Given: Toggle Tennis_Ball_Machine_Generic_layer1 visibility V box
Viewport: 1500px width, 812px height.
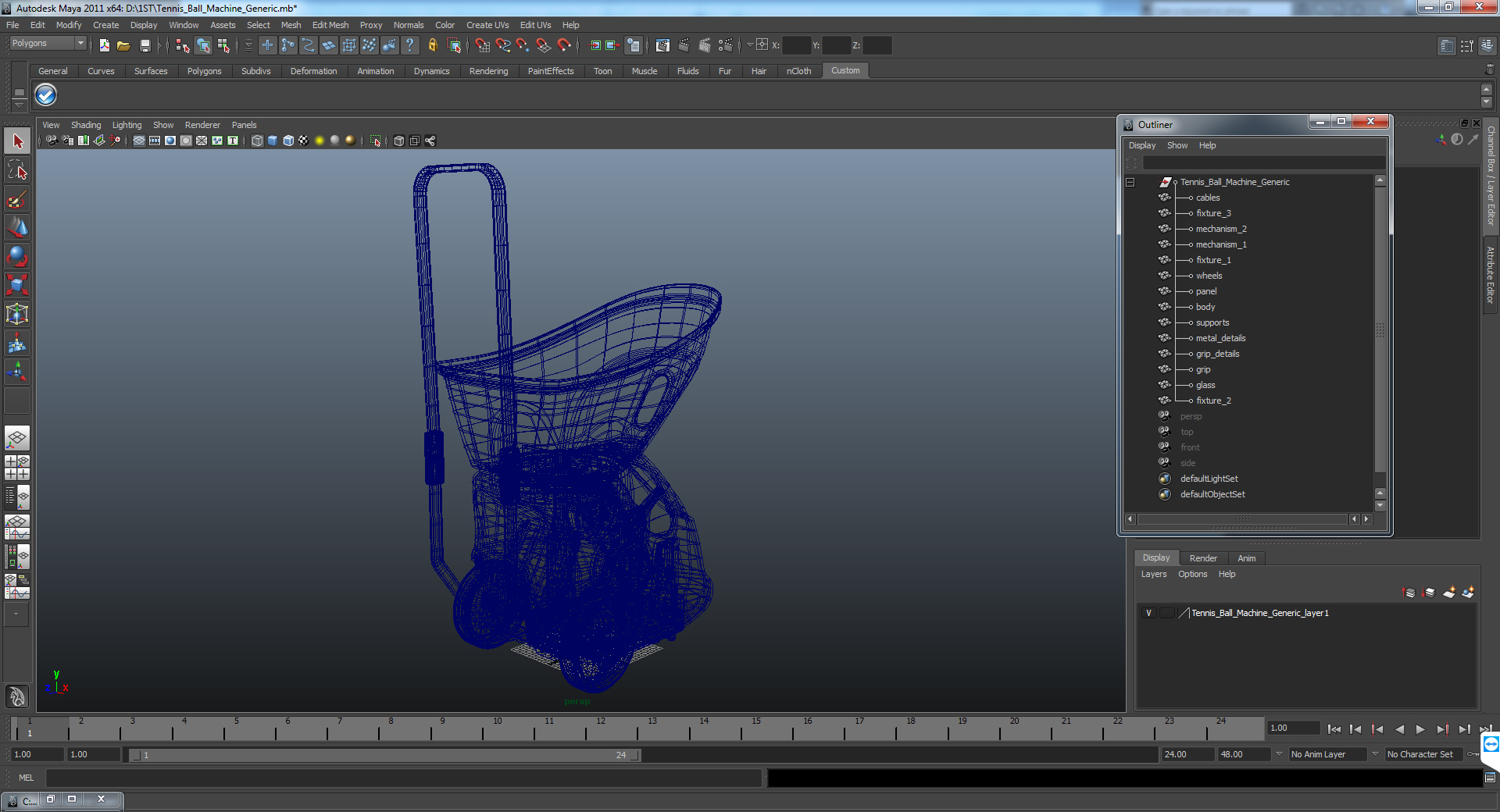Looking at the screenshot, I should 1148,613.
